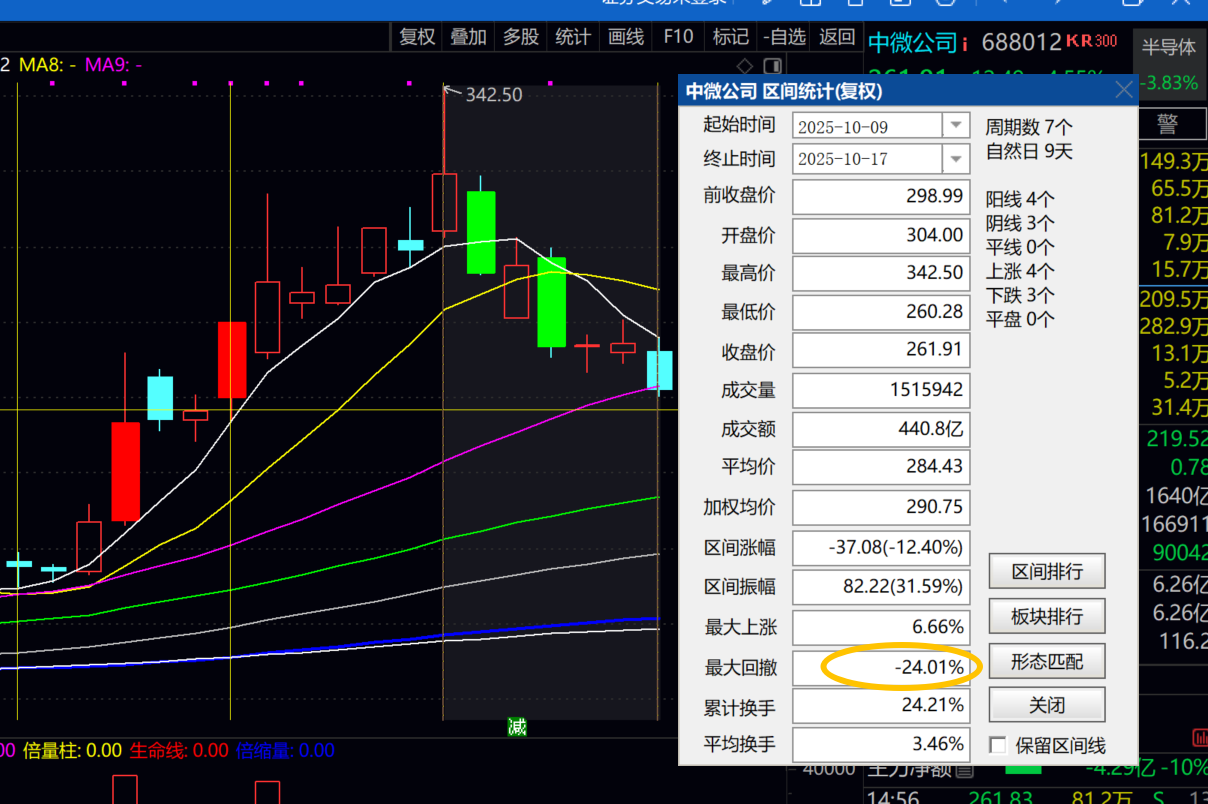
Task: Click the red info icon beside 中微公司
Action: tap(965, 44)
